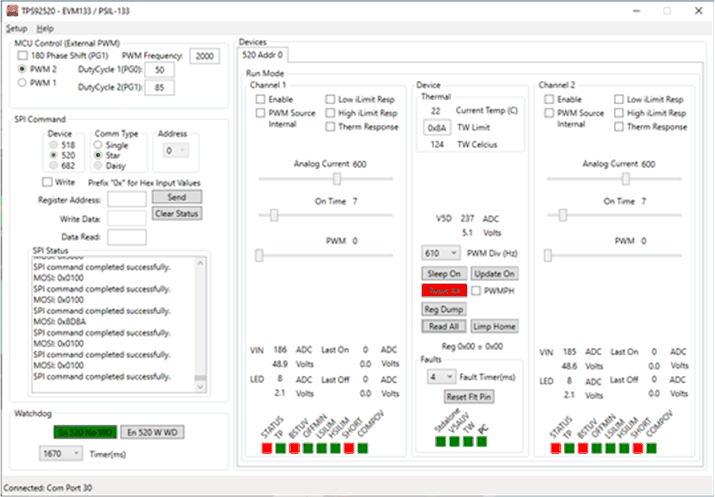The image size is (715, 497).
Task: Click the TPS92520 app icon in title bar
Action: 12,10
